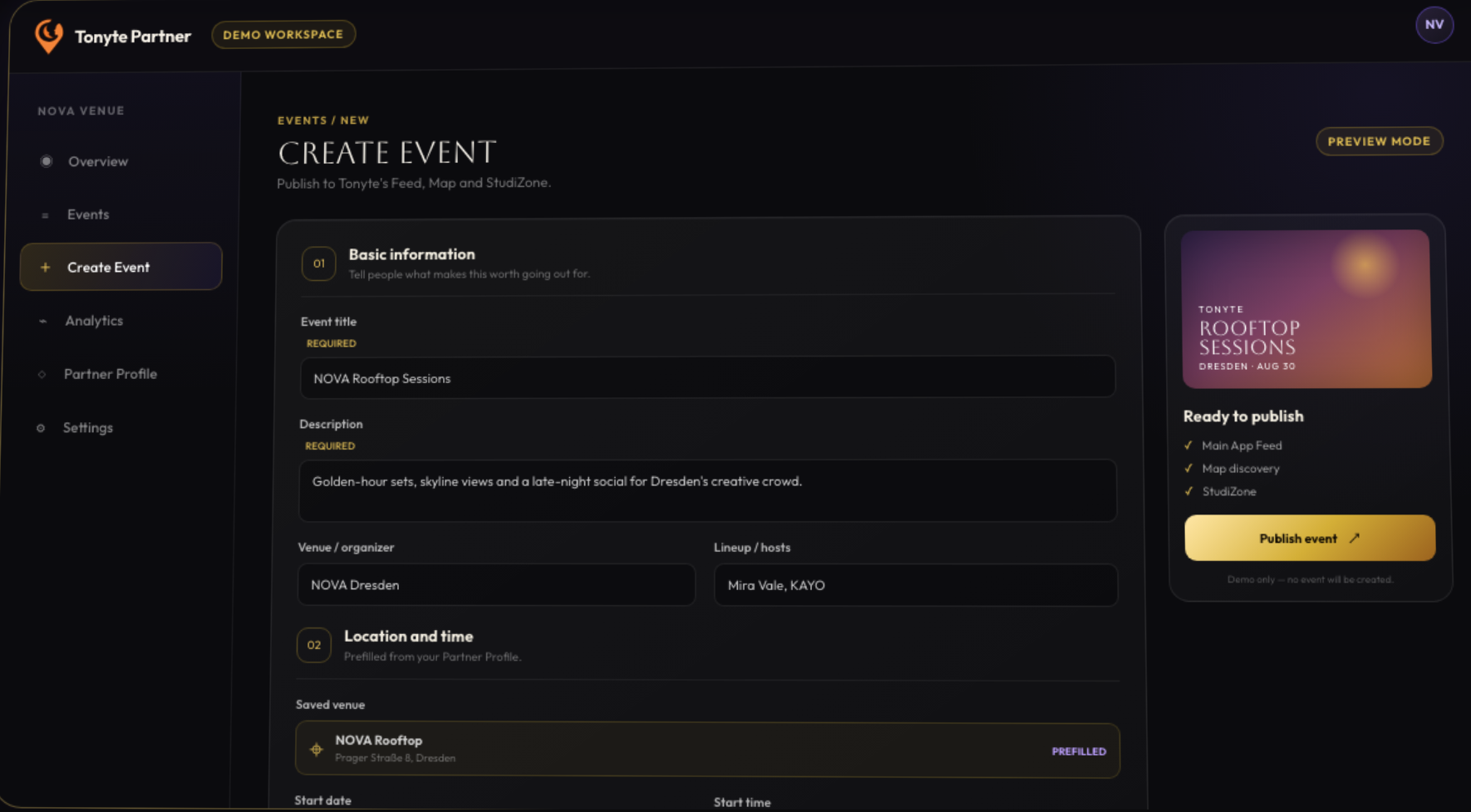Viewport: 1471px width, 812px height.
Task: Click the Location and time heading
Action: [x=408, y=637]
